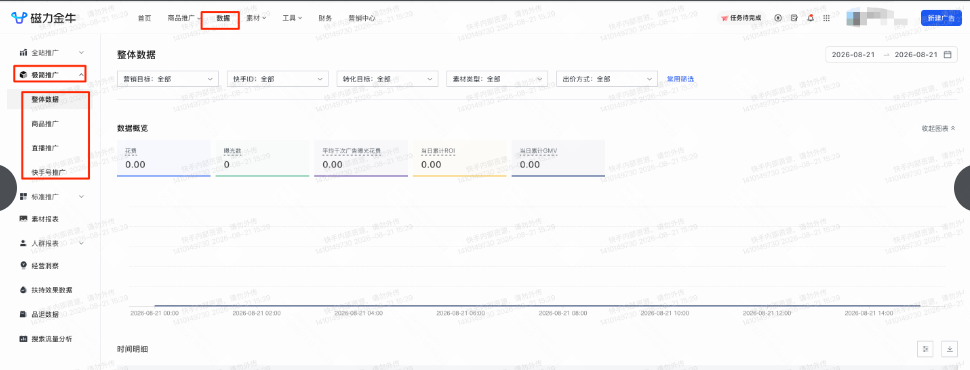Open the 转化目标 dropdown
This screenshot has width=970, height=370.
[x=387, y=79]
